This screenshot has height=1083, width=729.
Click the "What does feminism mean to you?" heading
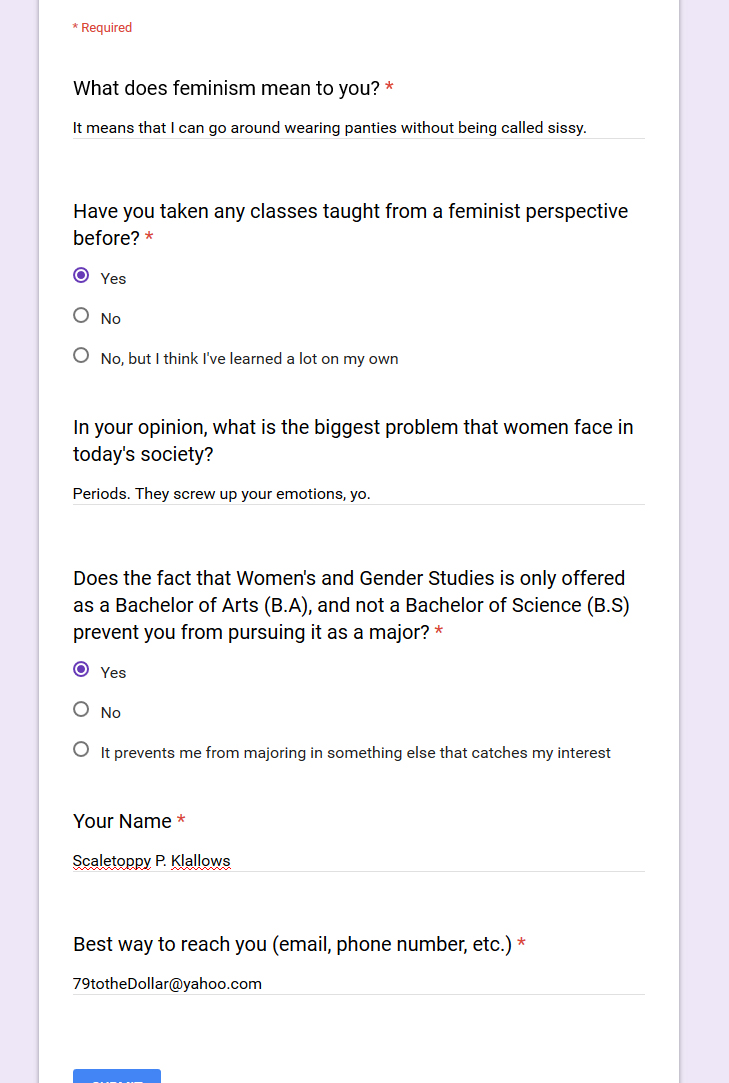tap(227, 88)
